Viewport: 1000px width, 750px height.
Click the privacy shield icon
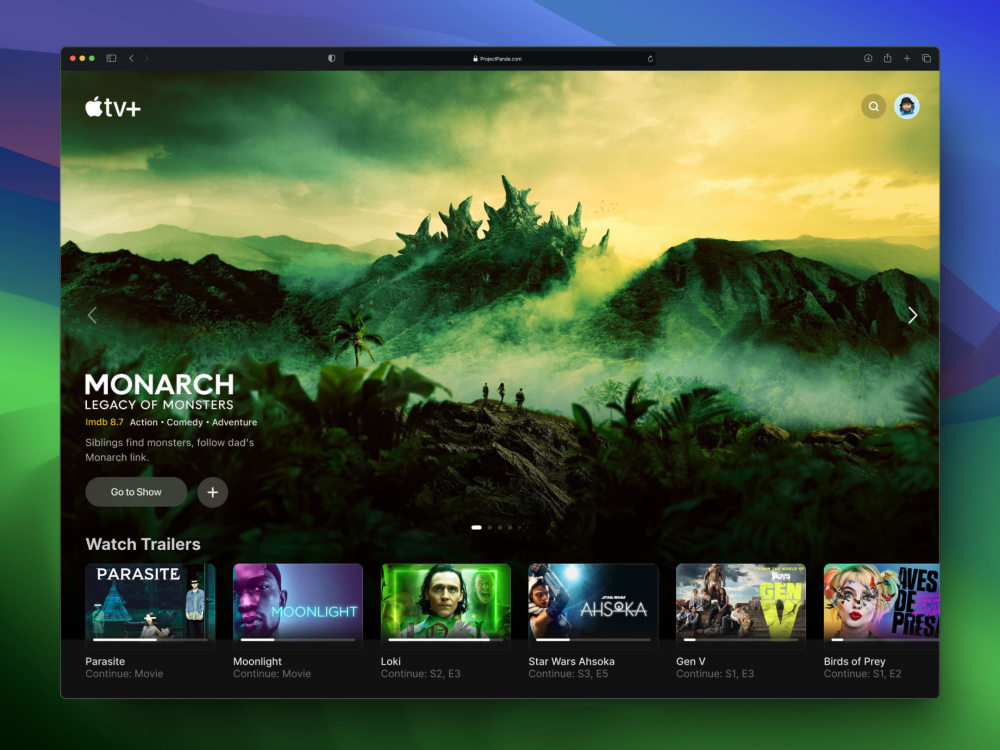click(x=332, y=58)
